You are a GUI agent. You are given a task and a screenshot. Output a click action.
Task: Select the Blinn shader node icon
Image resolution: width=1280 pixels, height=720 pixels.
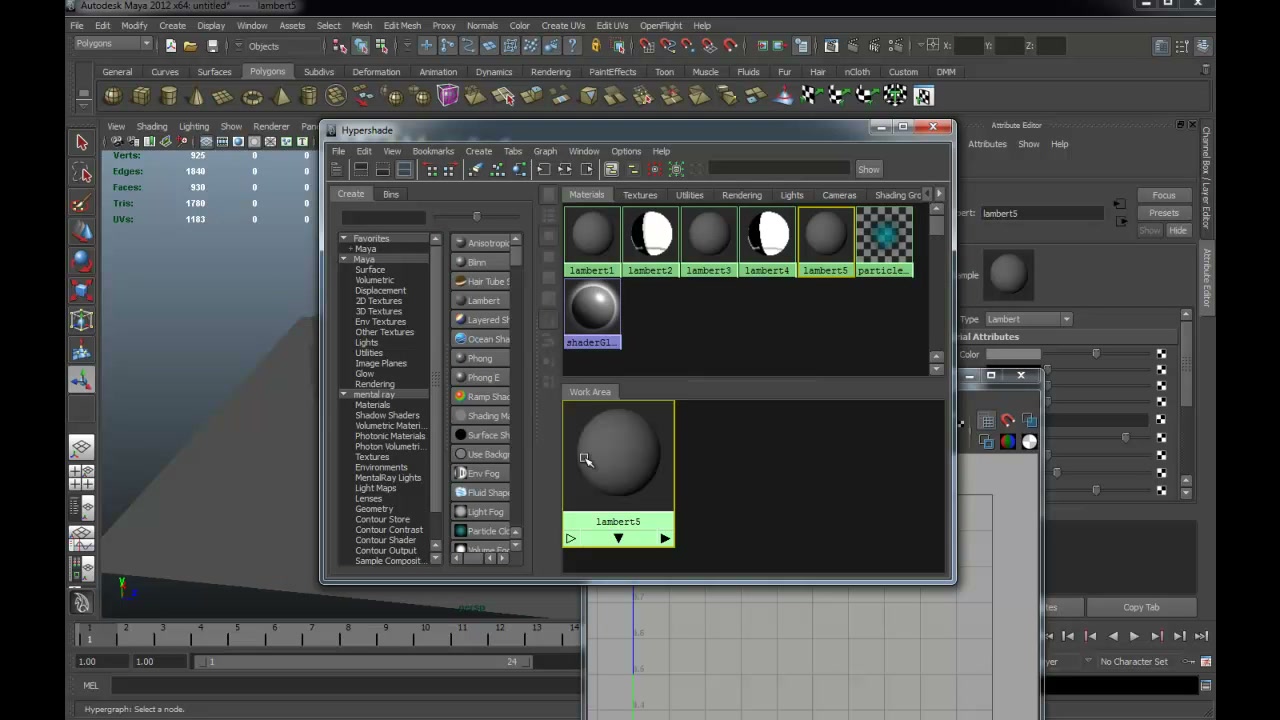tap(460, 262)
